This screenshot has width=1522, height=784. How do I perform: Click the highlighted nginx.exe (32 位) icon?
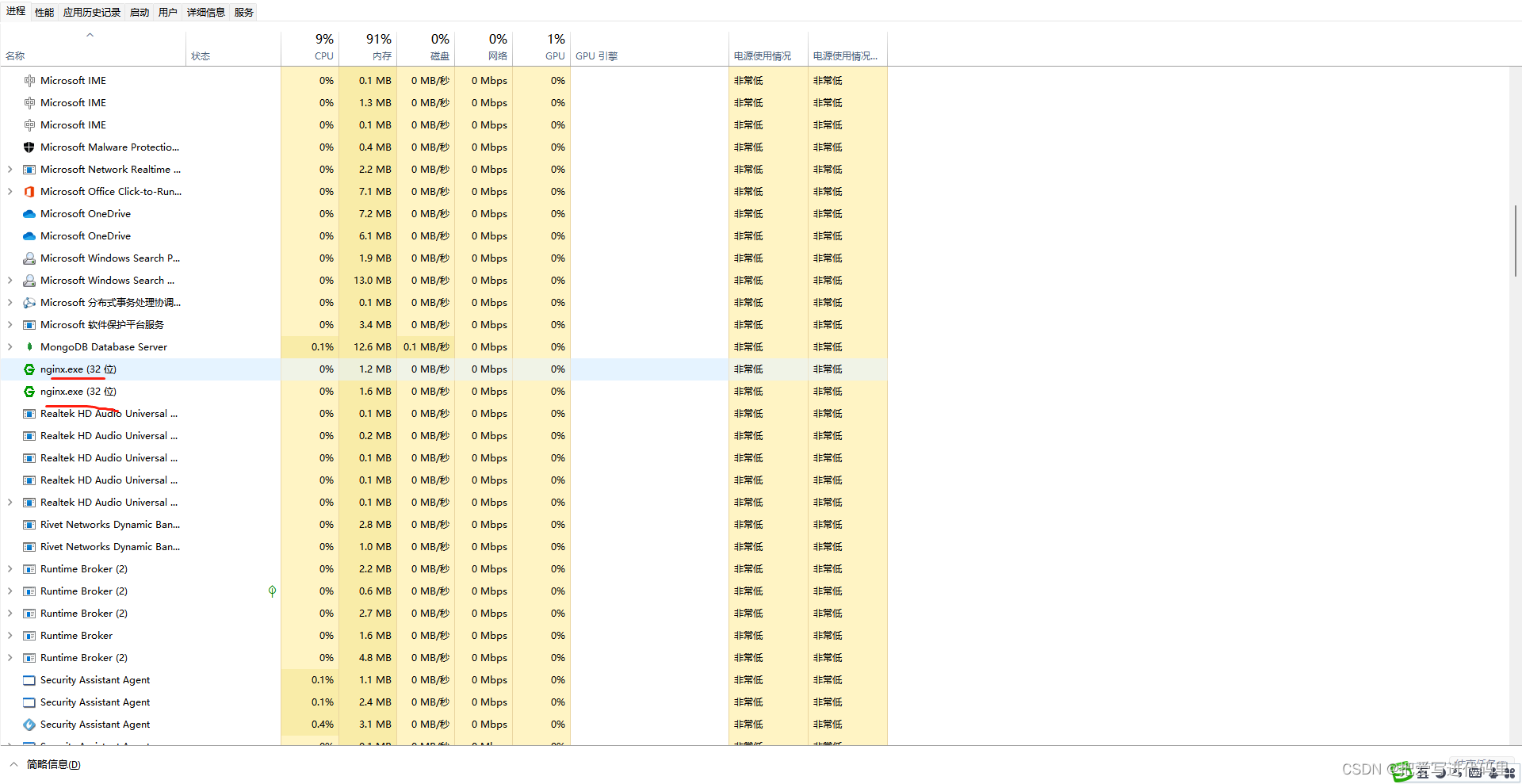point(29,369)
